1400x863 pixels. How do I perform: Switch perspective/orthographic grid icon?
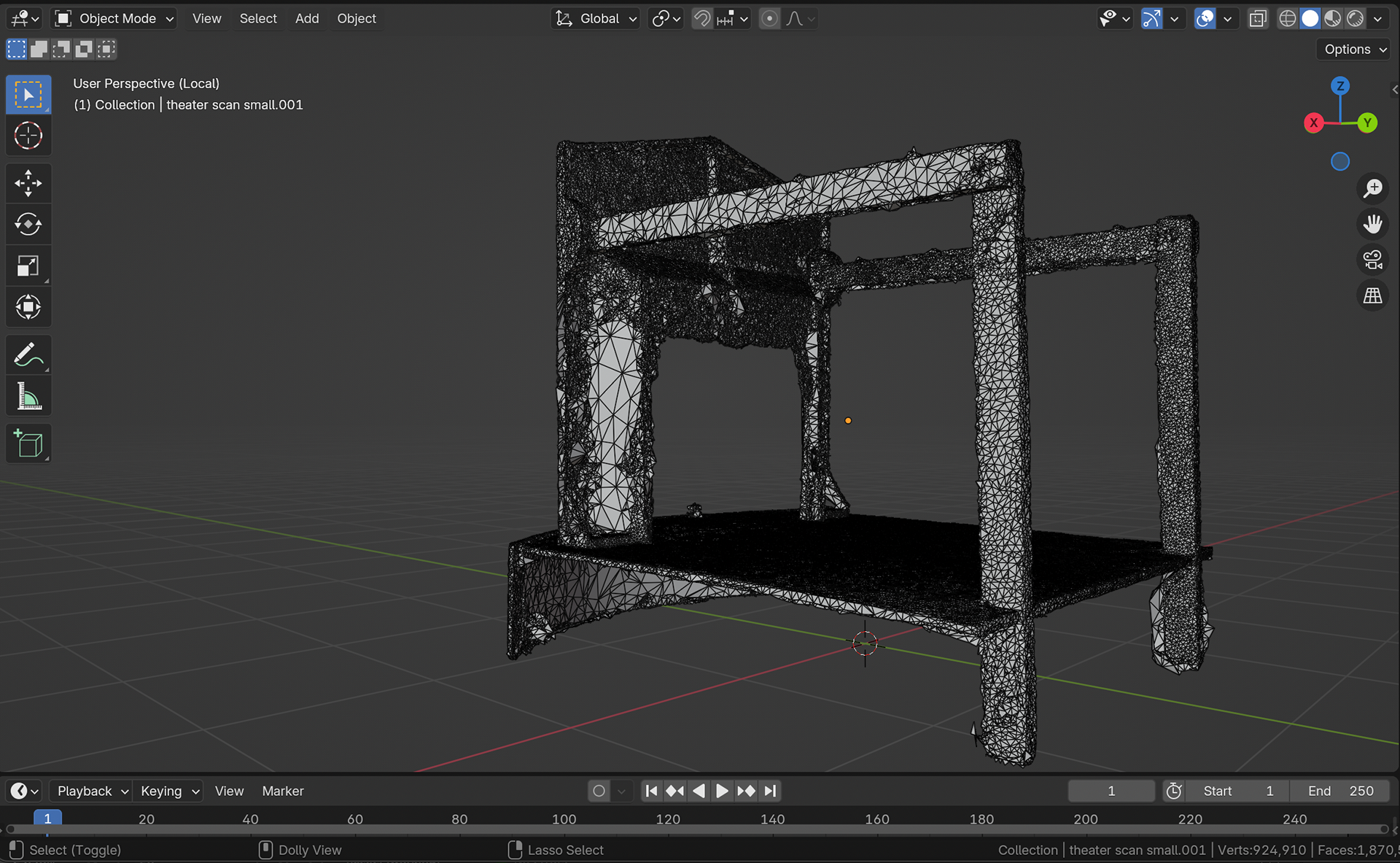pos(1373,295)
